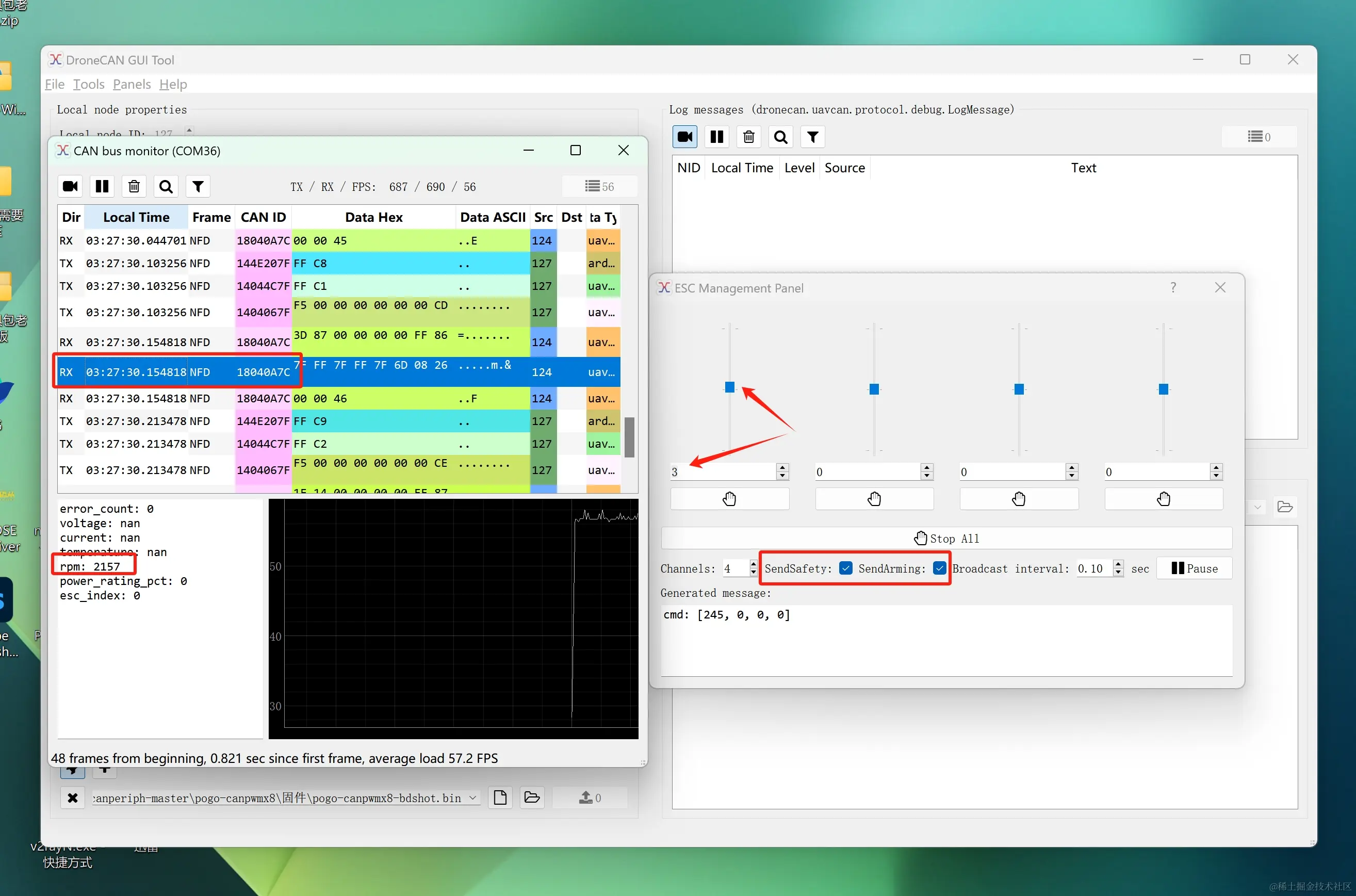Click the Pause button in ESC panel
The width and height of the screenshot is (1356, 896).
point(1194,568)
